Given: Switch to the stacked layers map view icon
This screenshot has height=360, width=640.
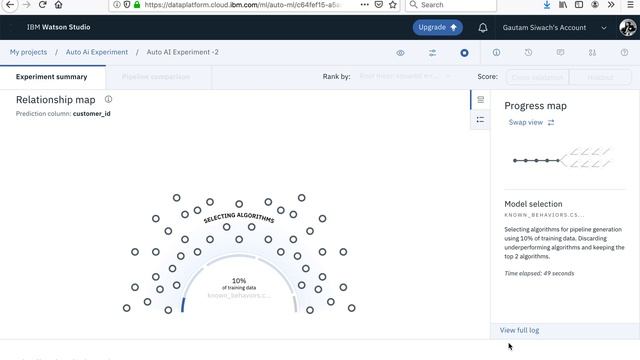Looking at the screenshot, I should (x=480, y=100).
